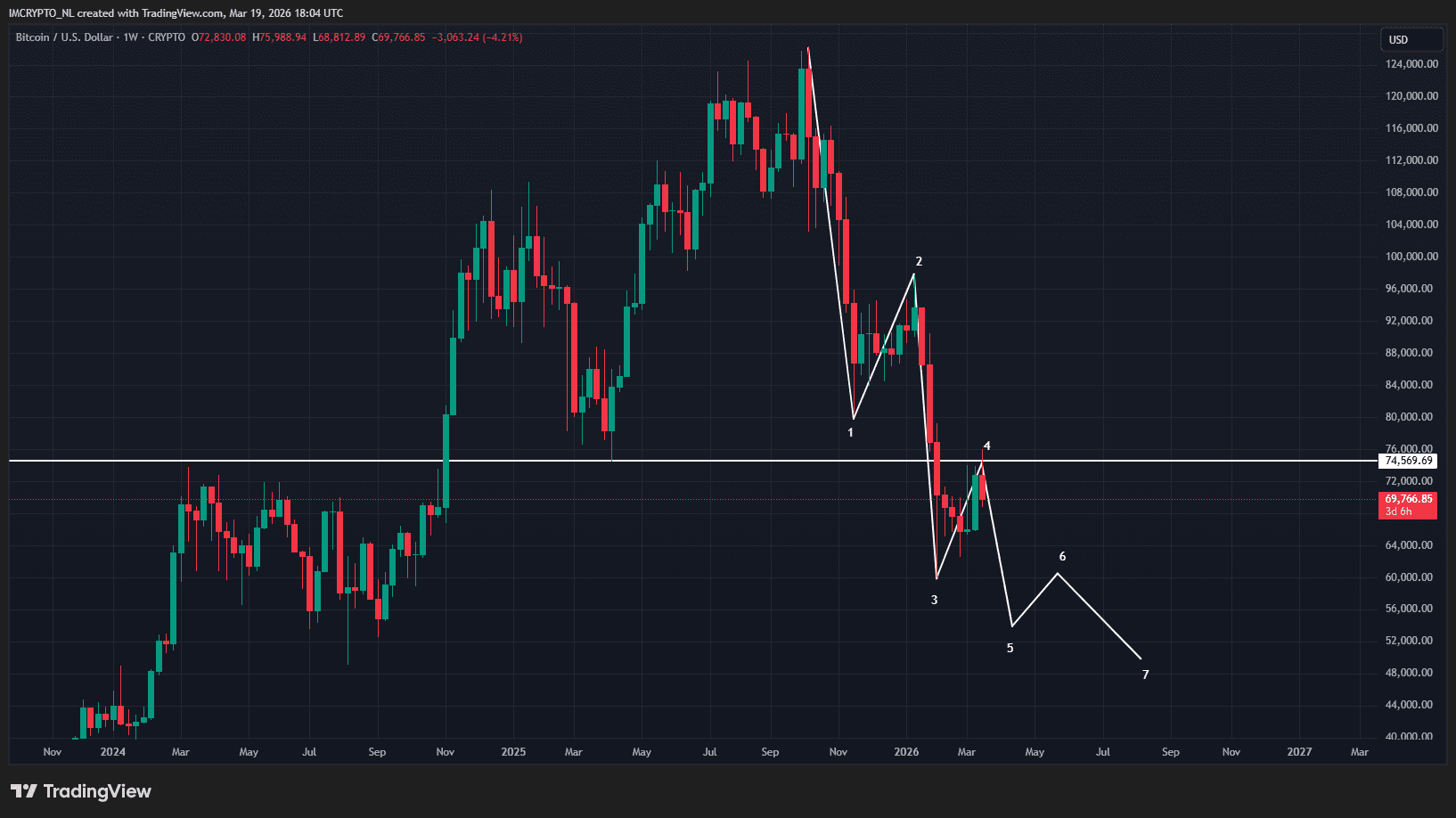Select projected wave label 6

pos(1062,557)
